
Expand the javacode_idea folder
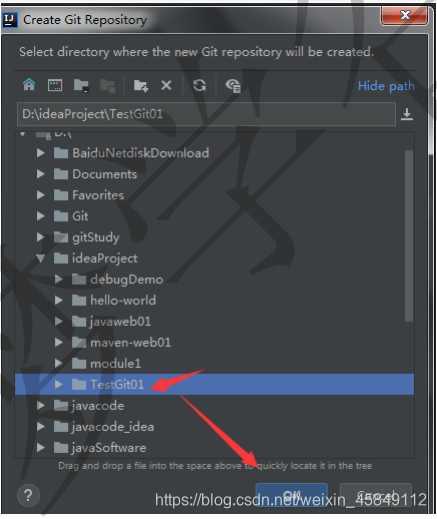pyautogui.click(x=41, y=427)
